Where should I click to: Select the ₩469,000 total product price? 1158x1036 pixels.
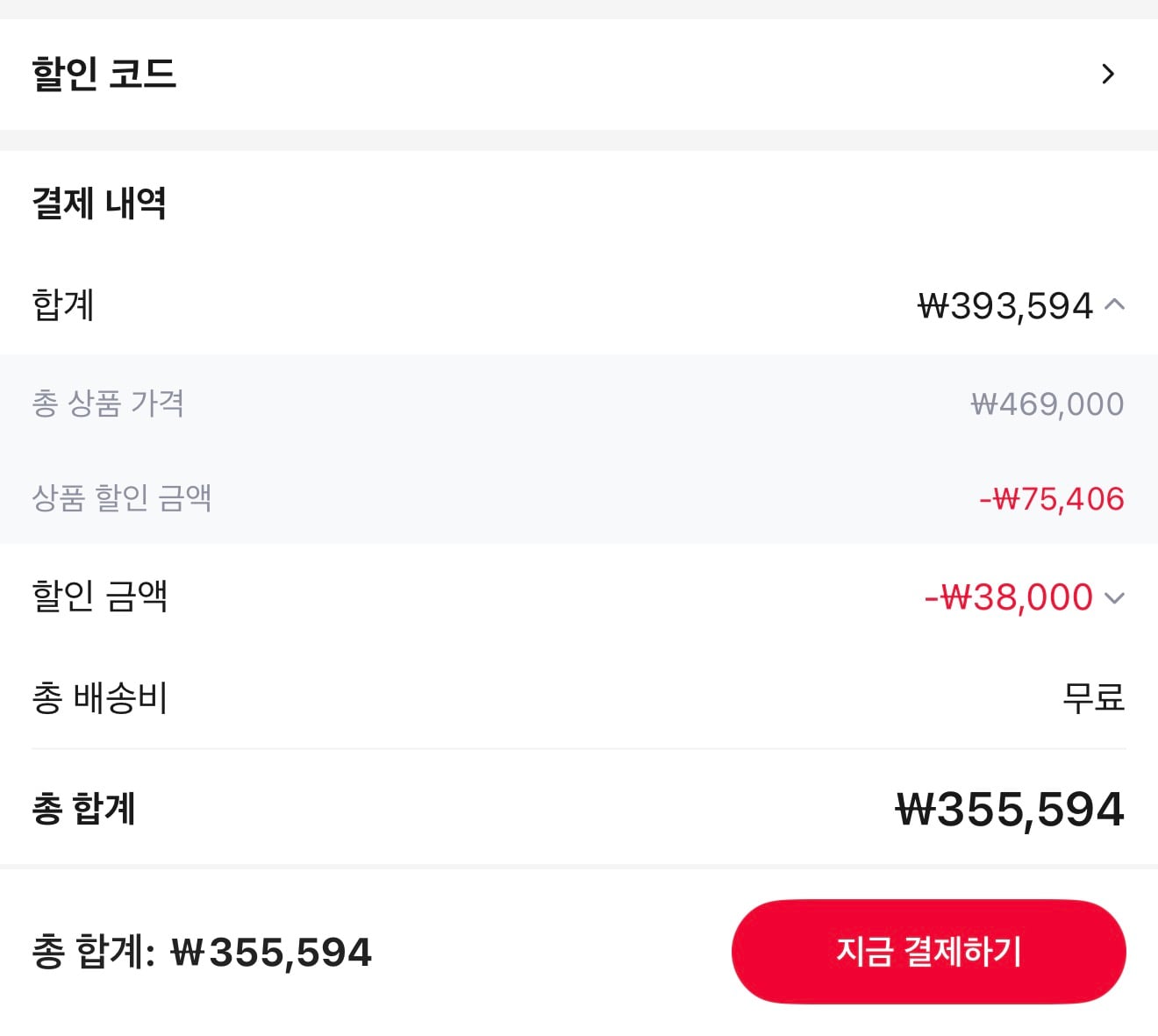[1049, 403]
